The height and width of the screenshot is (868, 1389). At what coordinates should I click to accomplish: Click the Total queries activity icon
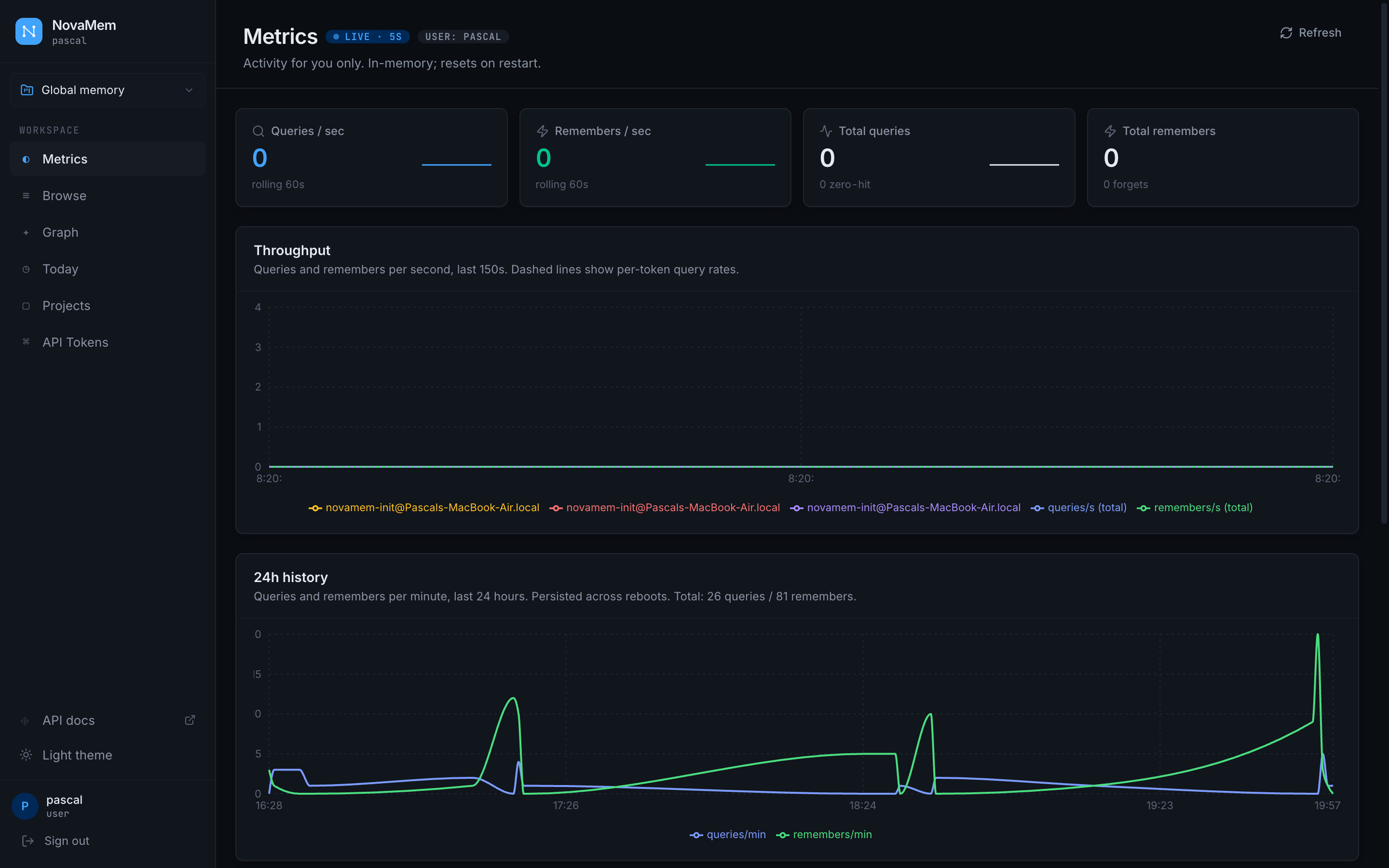826,131
